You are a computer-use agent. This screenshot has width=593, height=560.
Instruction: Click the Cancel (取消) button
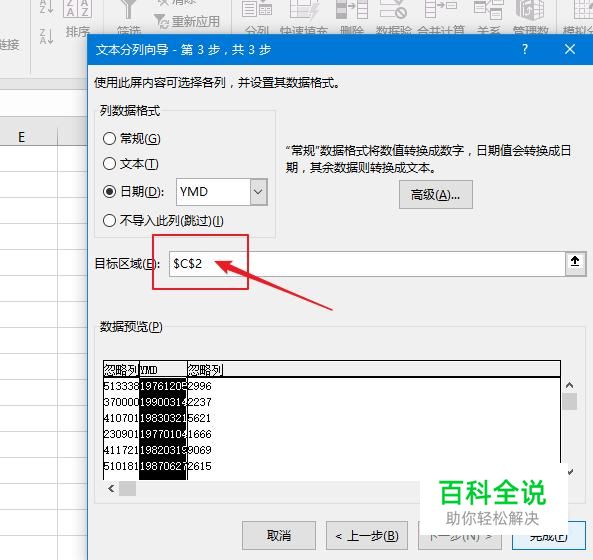click(x=279, y=535)
